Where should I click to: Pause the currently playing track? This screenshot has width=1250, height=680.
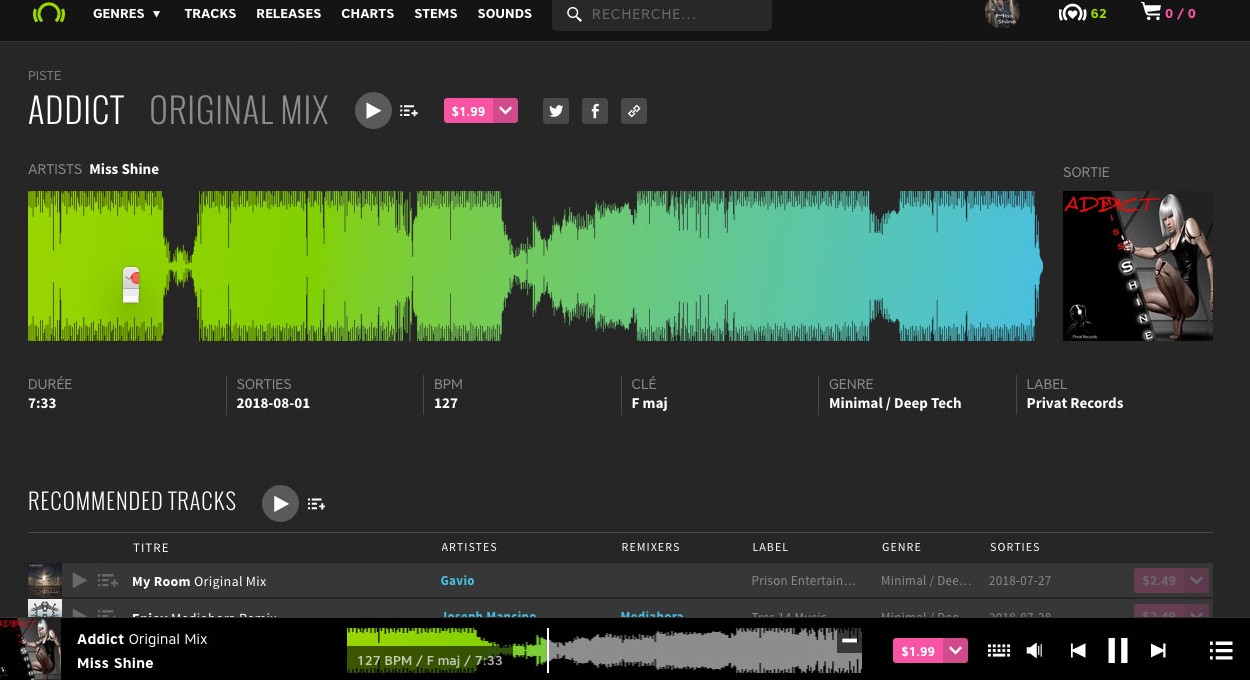point(1117,651)
